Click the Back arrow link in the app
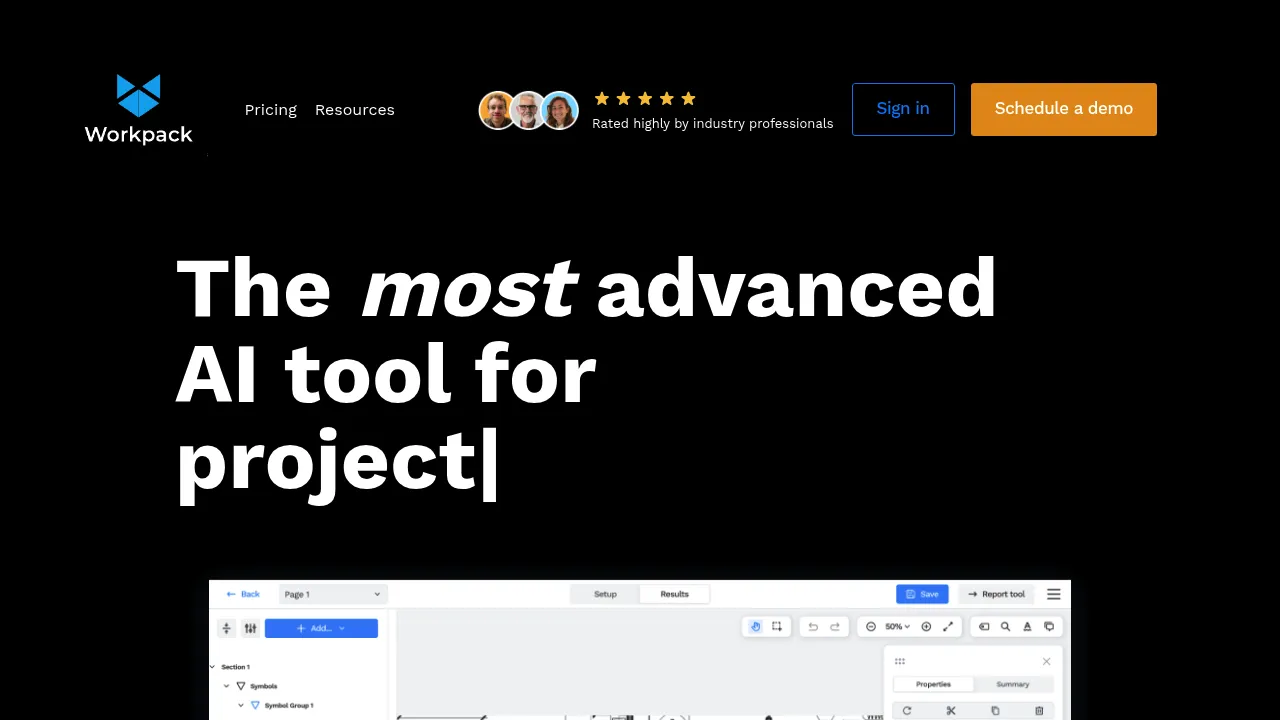 (x=243, y=594)
